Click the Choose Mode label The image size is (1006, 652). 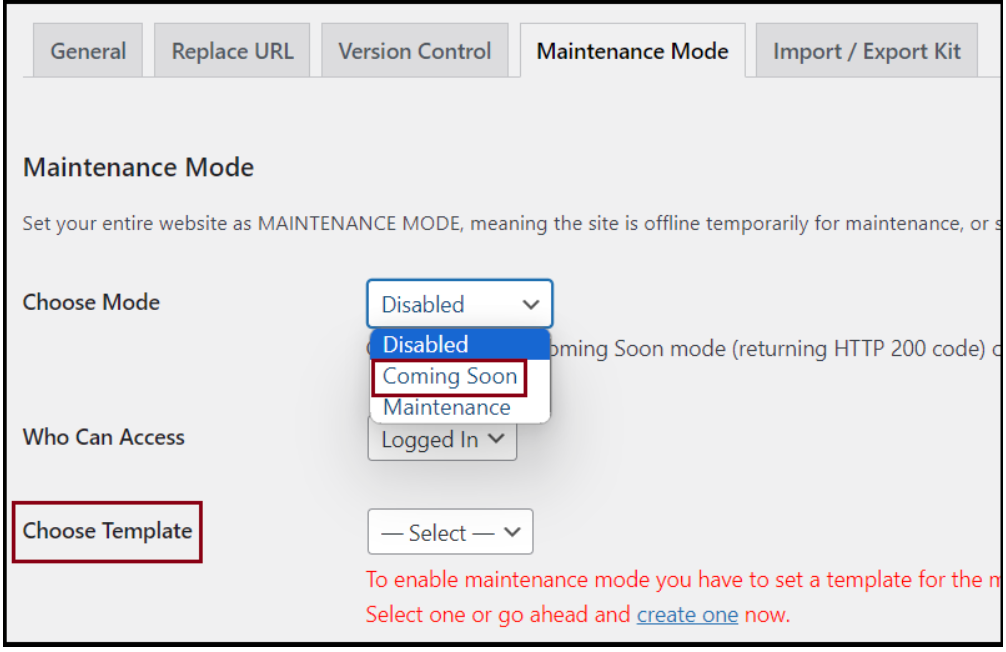[91, 302]
